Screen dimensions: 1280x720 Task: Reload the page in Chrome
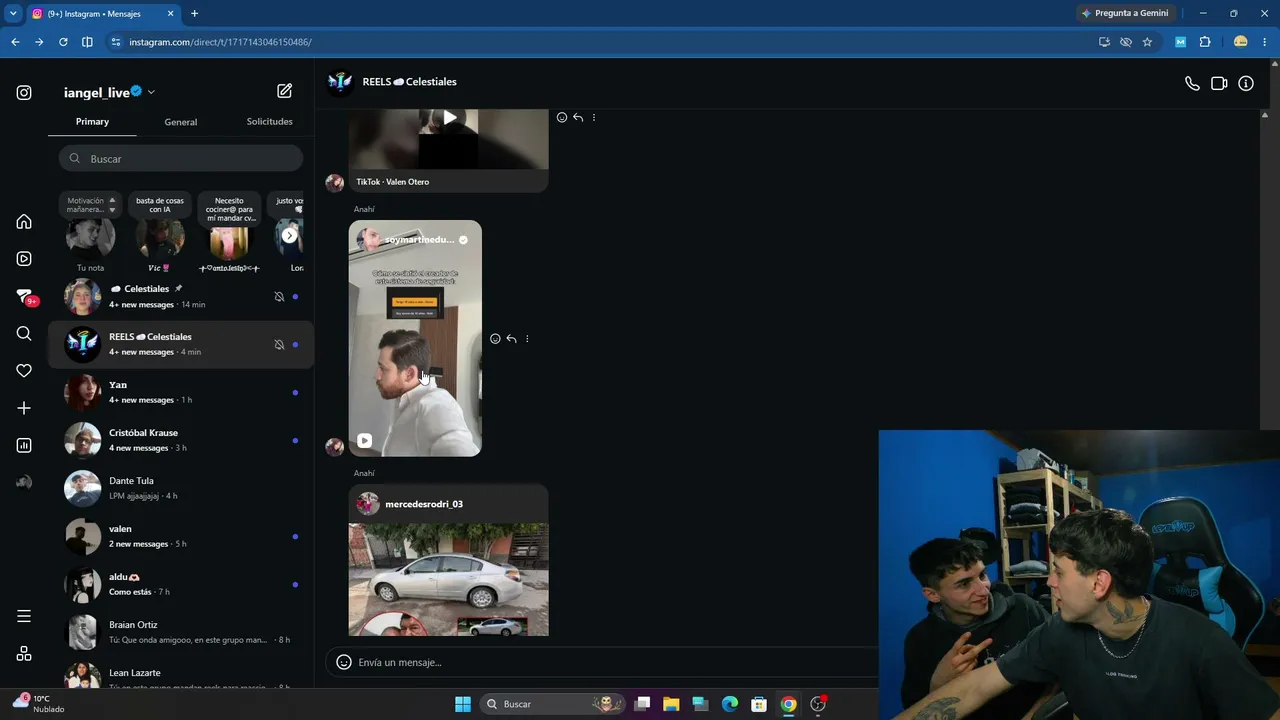[x=63, y=42]
